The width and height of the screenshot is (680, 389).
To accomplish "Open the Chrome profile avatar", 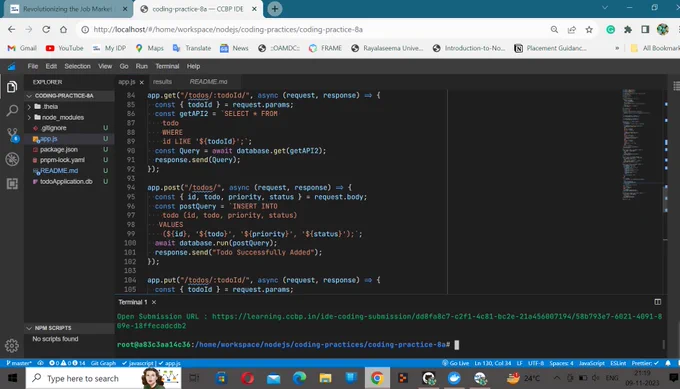I will [x=662, y=29].
